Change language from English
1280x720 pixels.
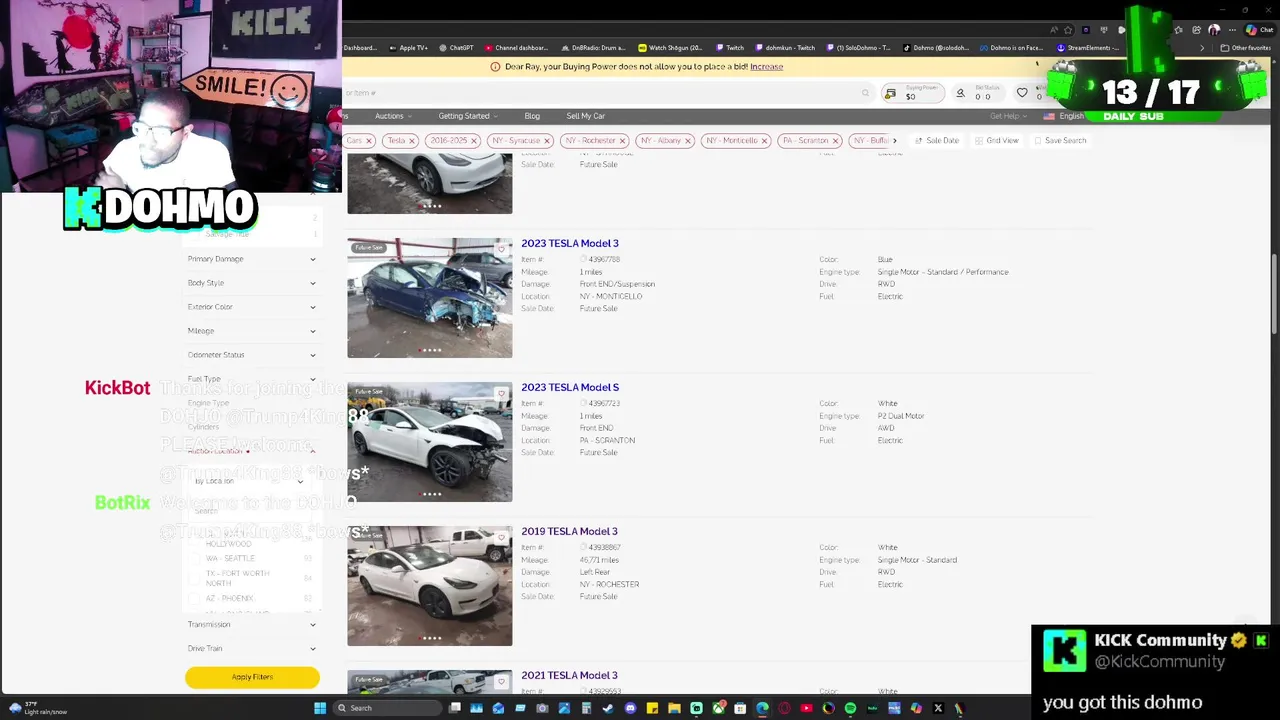click(1066, 116)
